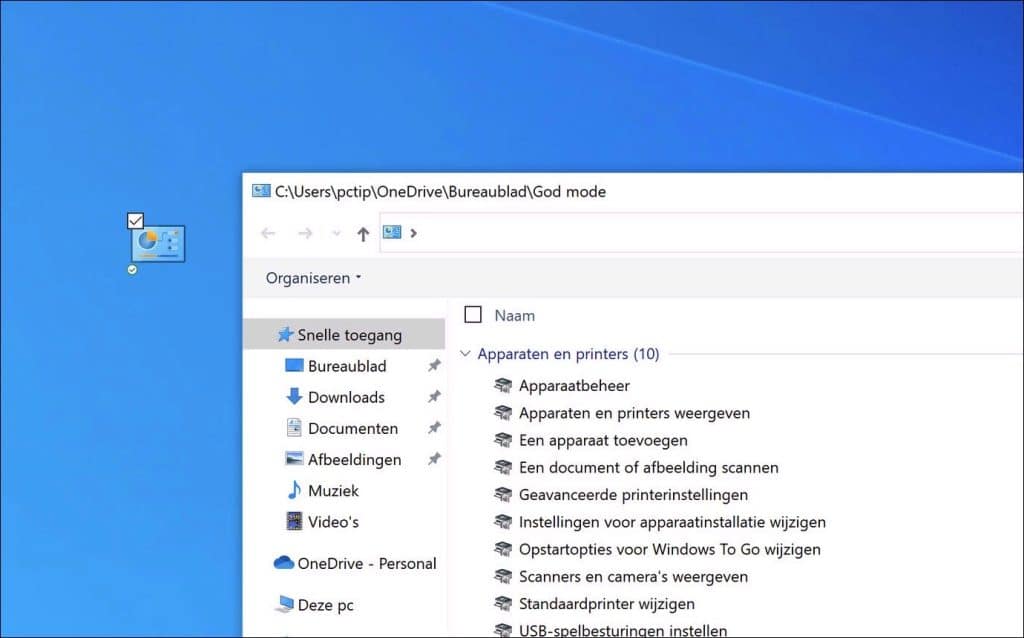Open Bureaublad in the sidebar
Viewport: 1024px width, 638px height.
click(x=347, y=366)
